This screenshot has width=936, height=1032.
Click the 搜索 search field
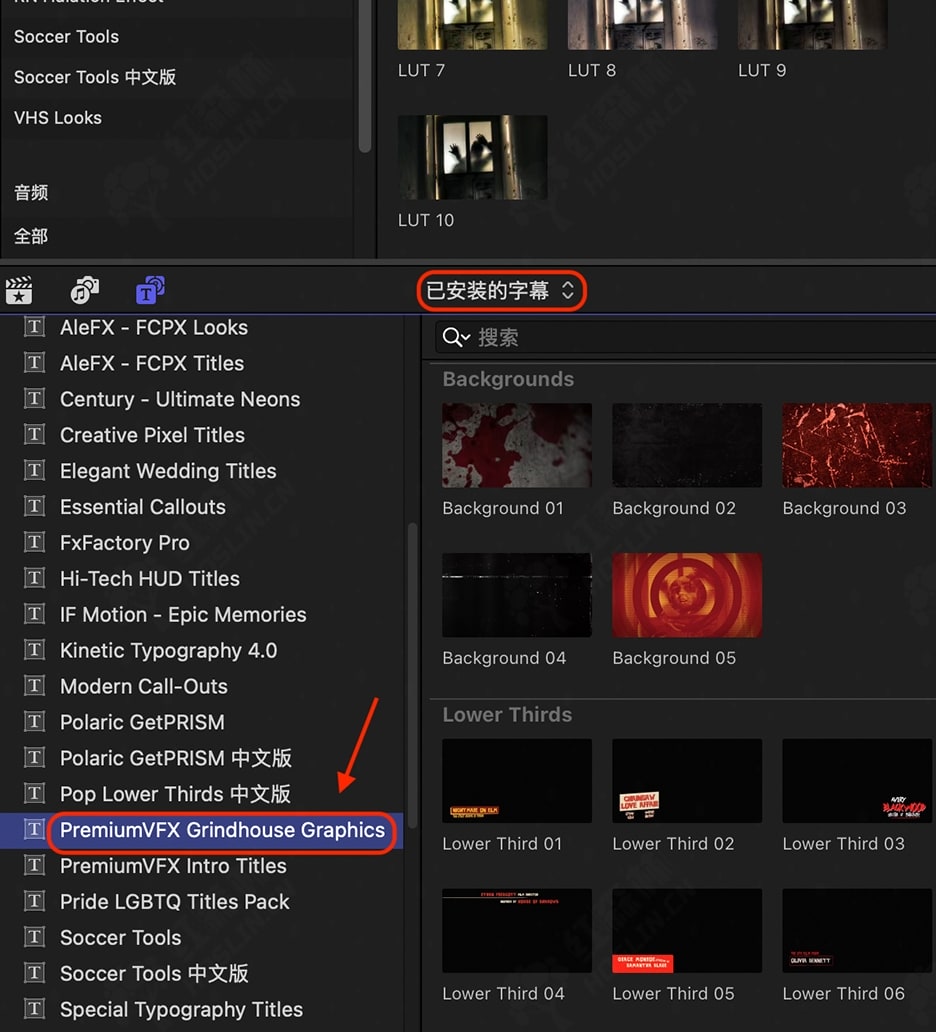685,338
